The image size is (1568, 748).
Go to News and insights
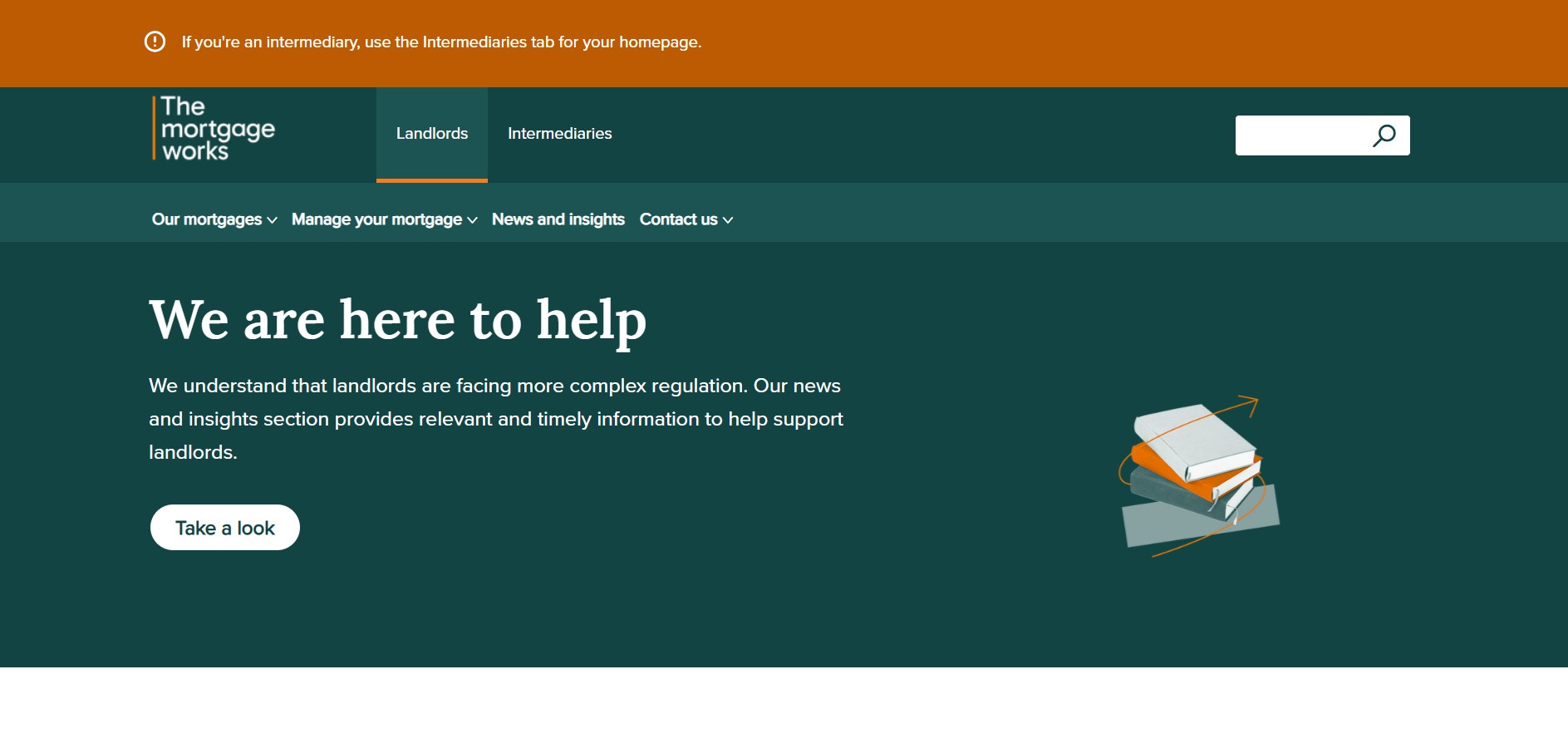558,219
